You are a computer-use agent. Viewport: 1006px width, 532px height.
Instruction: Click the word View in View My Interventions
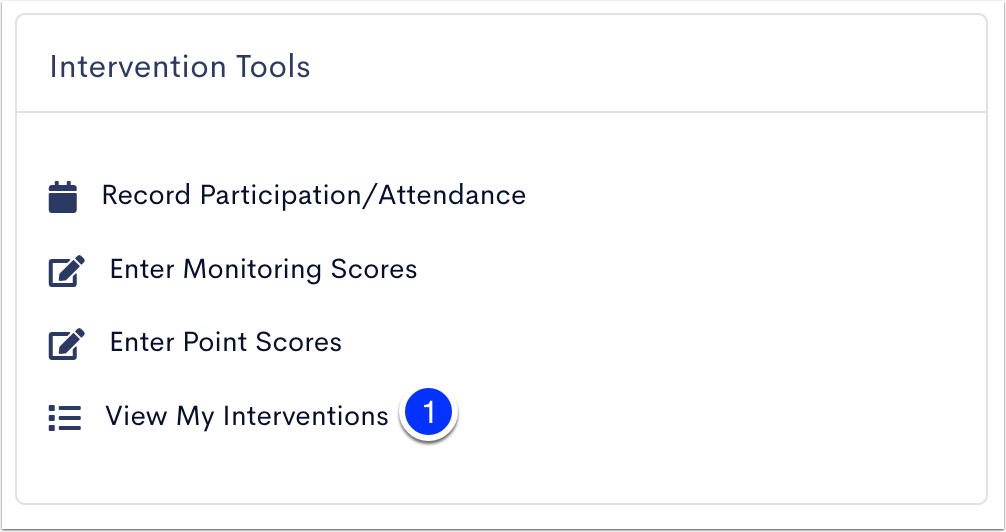(x=136, y=416)
